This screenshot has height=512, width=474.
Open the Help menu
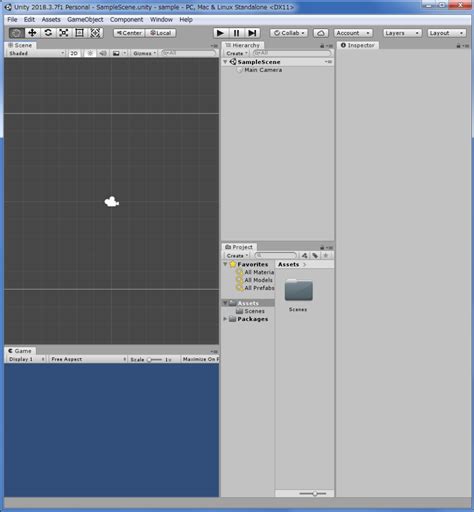click(186, 20)
